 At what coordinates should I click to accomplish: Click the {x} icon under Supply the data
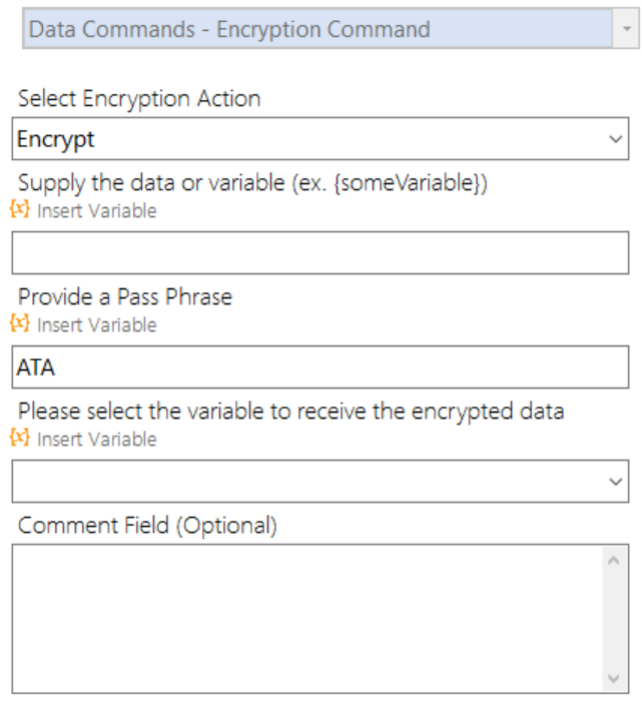click(20, 210)
